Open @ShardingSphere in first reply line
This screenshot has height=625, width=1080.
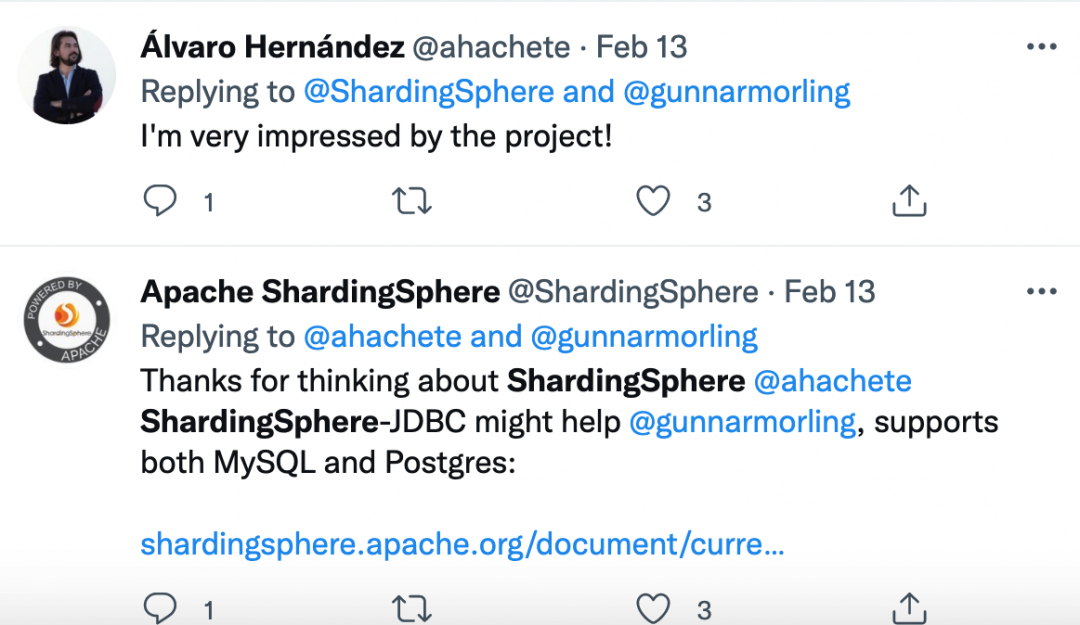(429, 92)
